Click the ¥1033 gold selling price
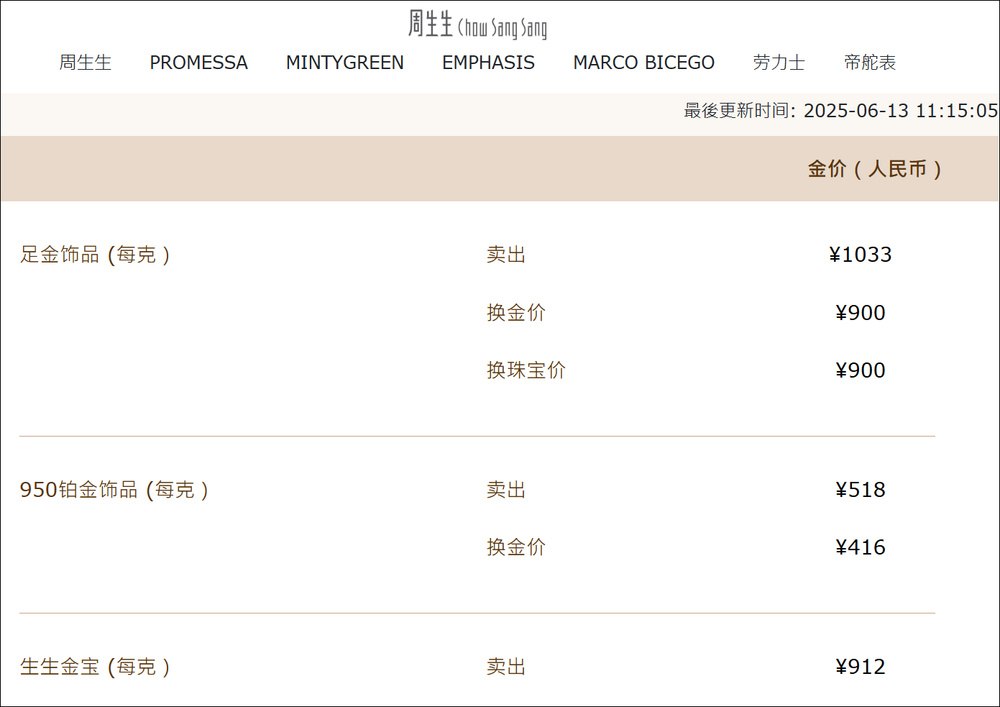This screenshot has height=707, width=1000. (860, 255)
